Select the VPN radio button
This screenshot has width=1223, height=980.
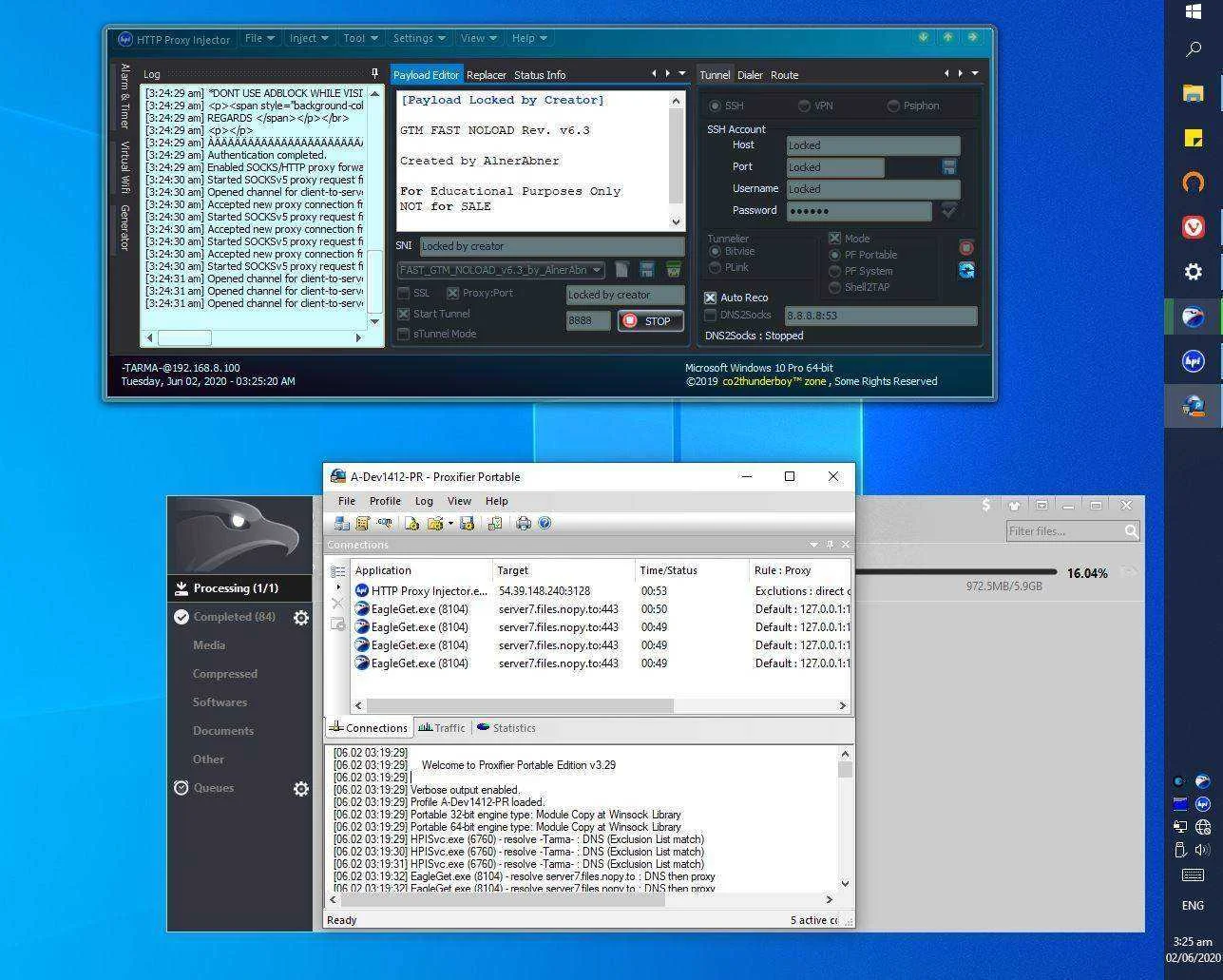click(x=804, y=106)
